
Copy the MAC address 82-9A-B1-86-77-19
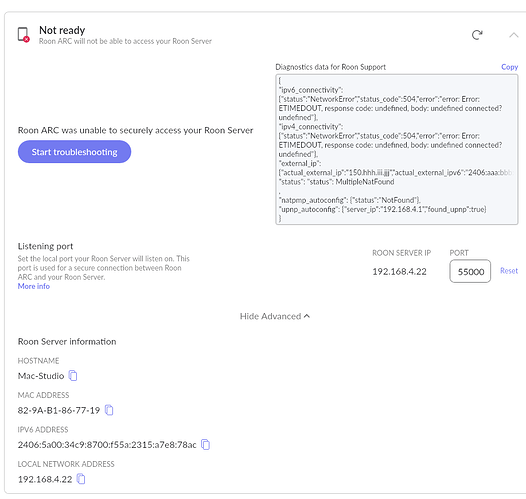(109, 410)
